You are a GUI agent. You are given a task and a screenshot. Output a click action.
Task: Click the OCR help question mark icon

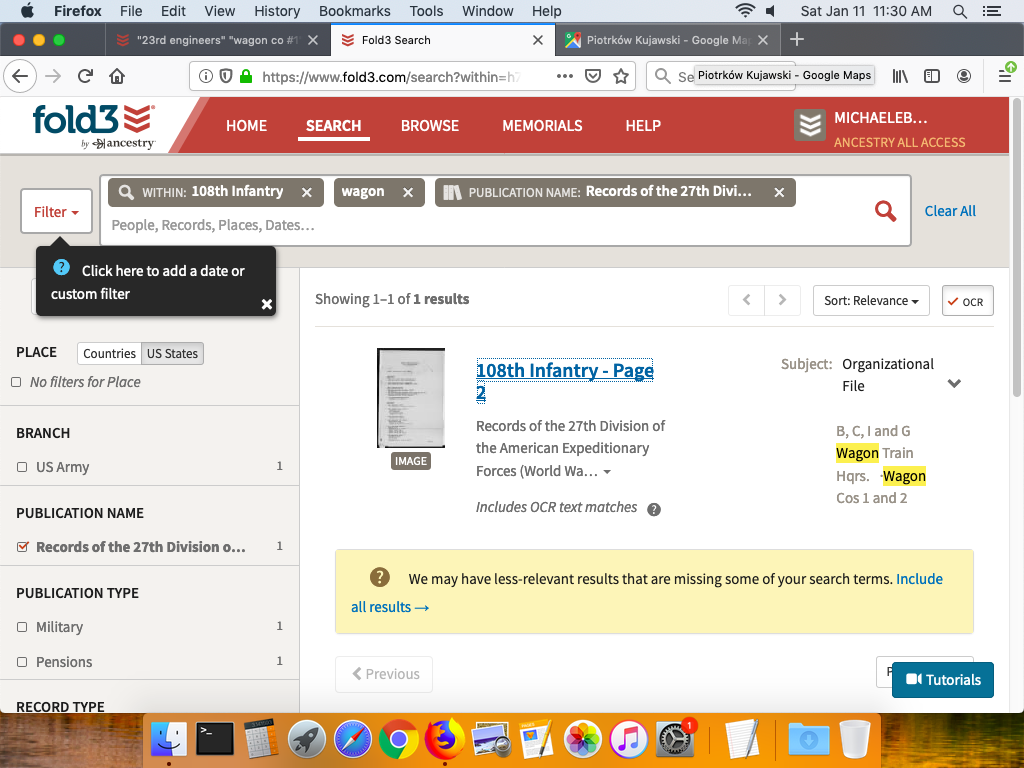coord(654,509)
